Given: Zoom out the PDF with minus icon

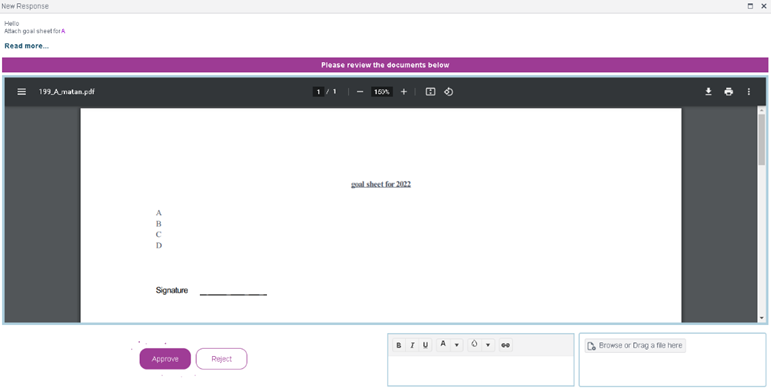Looking at the screenshot, I should coord(360,92).
